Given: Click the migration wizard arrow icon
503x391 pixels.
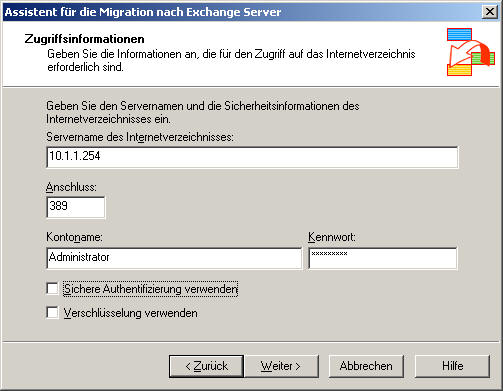Looking at the screenshot, I should [471, 52].
